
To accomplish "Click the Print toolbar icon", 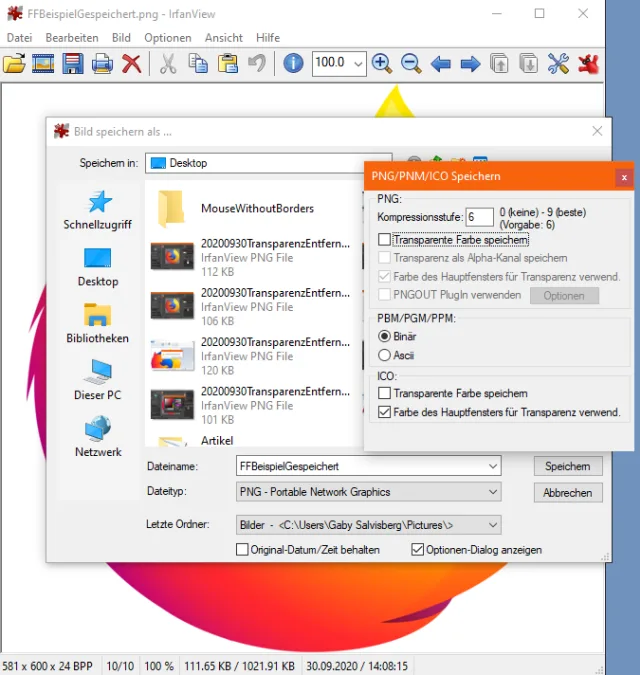I will pos(102,64).
